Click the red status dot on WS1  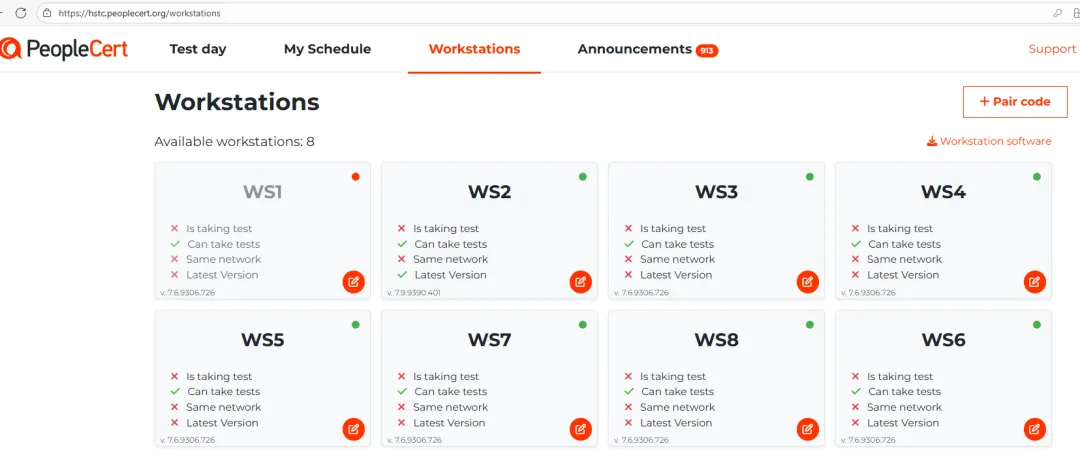pos(355,177)
